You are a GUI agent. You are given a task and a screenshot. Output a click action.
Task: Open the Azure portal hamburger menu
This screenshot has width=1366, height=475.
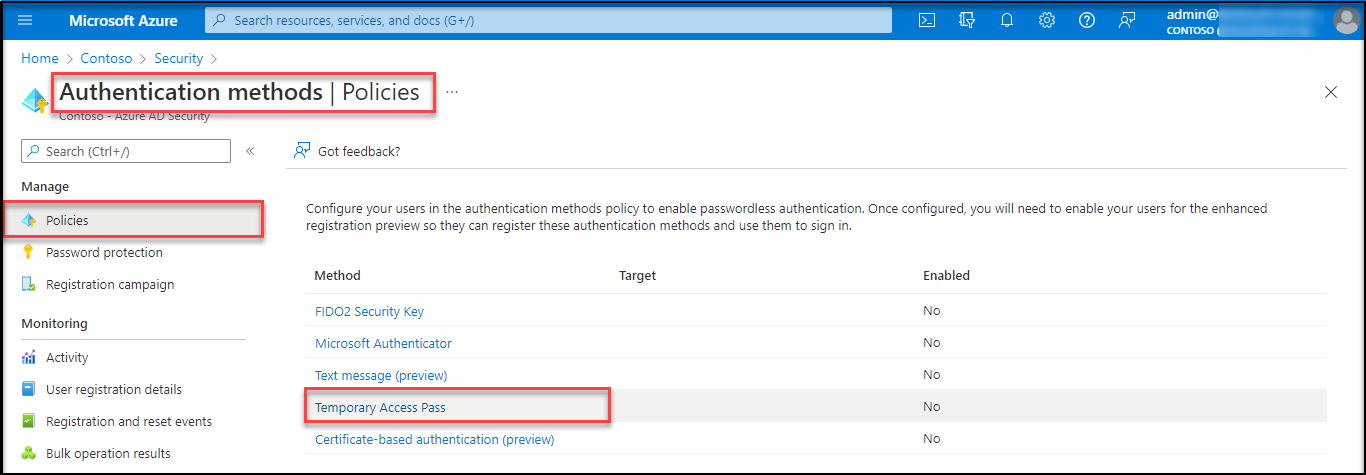[x=25, y=20]
